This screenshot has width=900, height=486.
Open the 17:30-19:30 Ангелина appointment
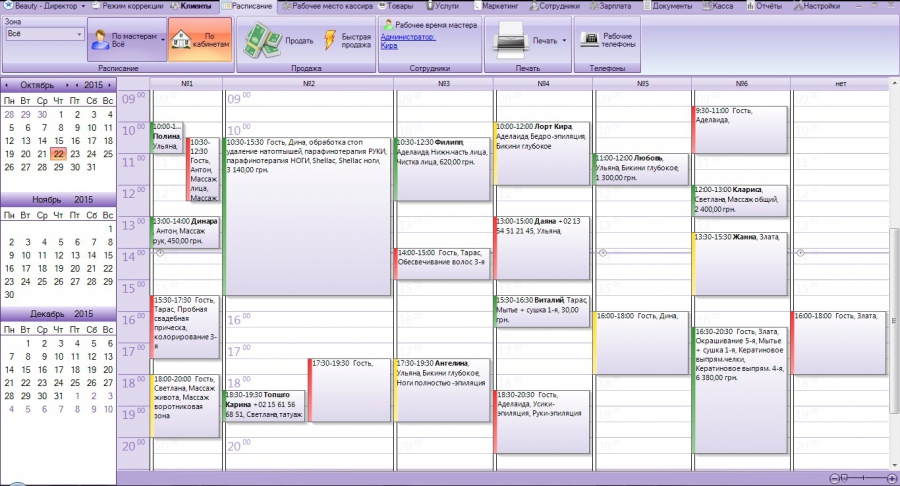coord(442,390)
